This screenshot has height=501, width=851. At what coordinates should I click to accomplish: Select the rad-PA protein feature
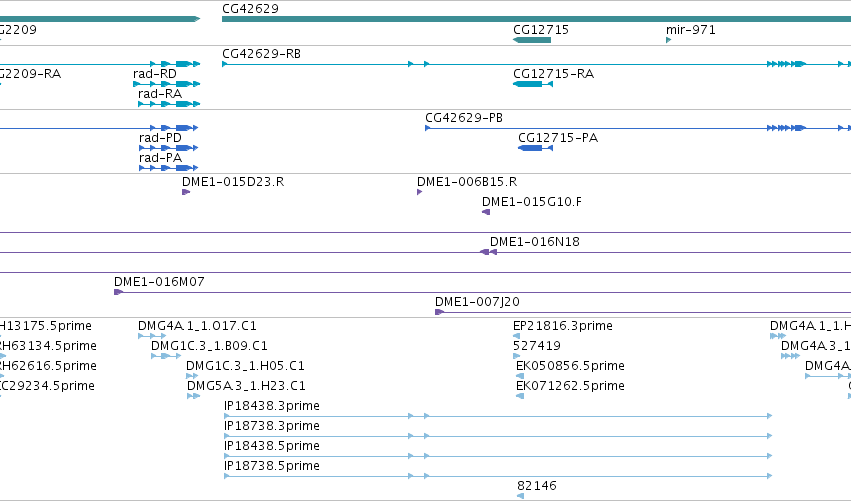(169, 168)
